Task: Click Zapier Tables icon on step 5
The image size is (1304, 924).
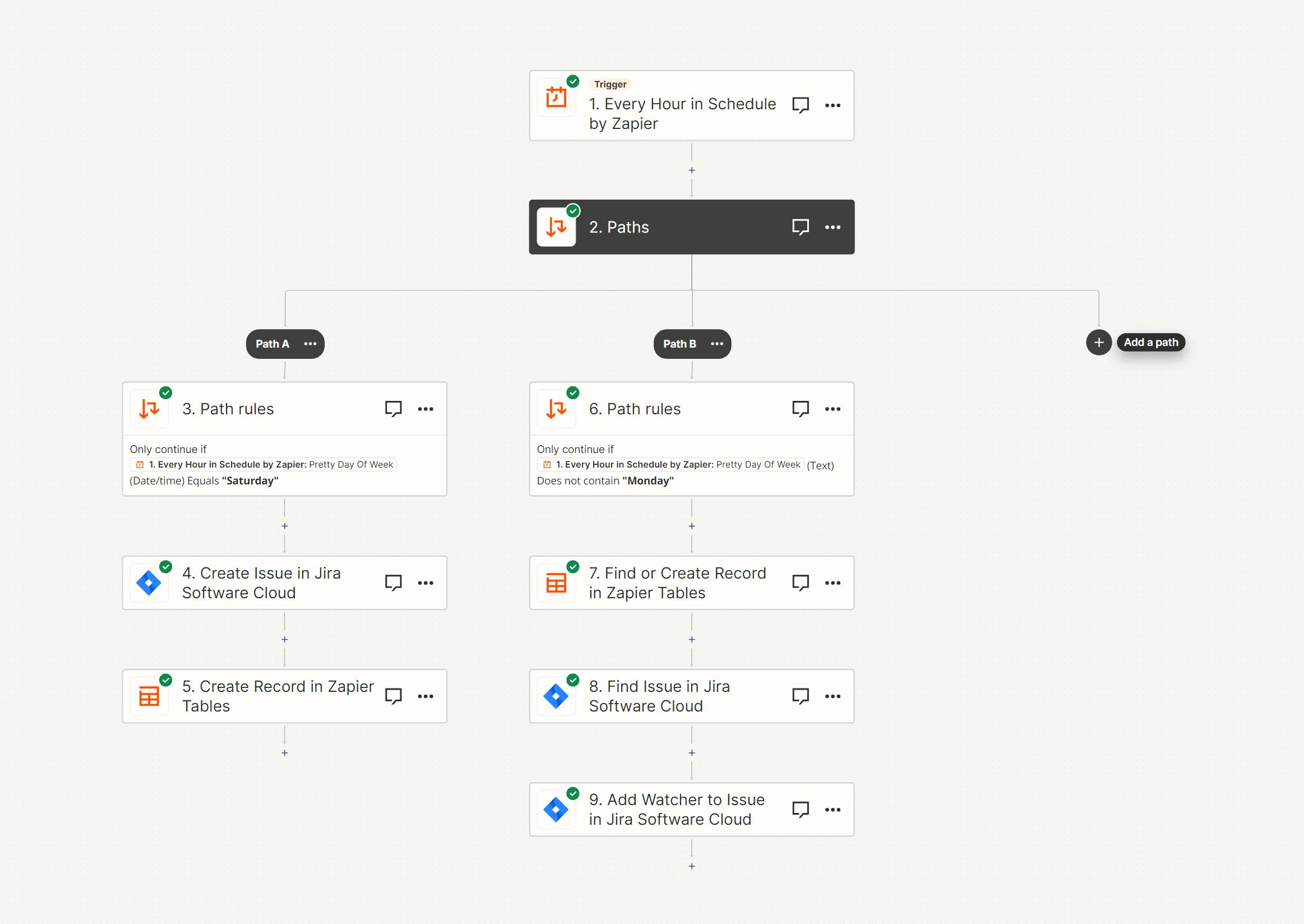Action: (149, 696)
